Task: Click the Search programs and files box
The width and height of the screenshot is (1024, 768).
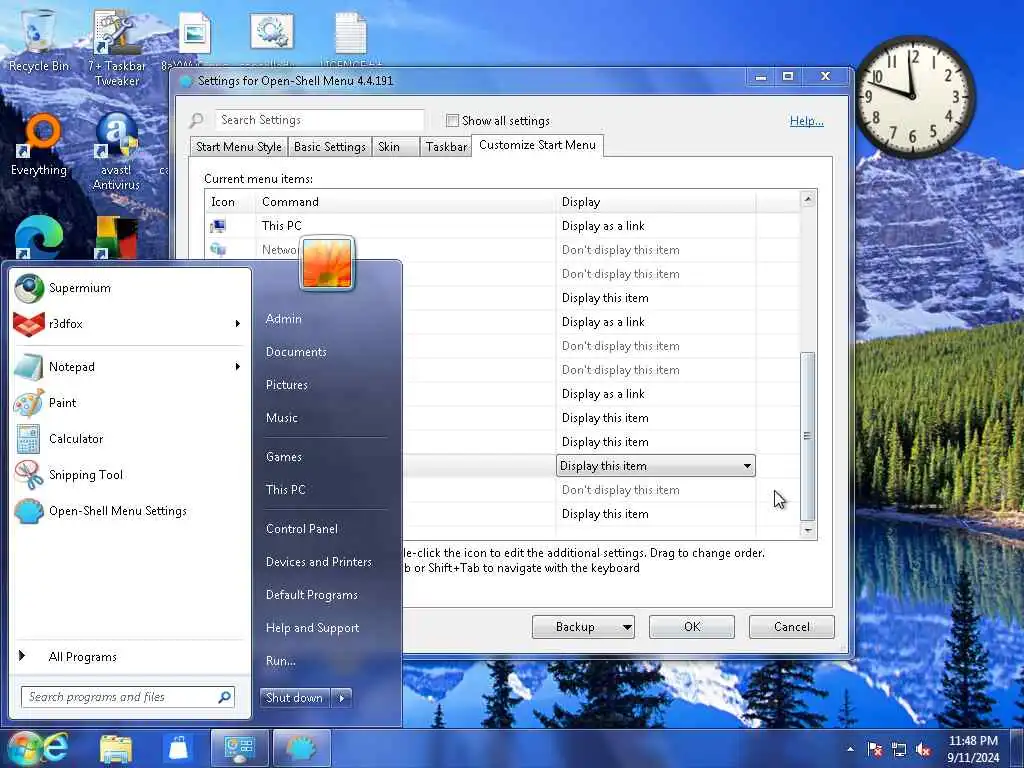Action: pyautogui.click(x=127, y=697)
